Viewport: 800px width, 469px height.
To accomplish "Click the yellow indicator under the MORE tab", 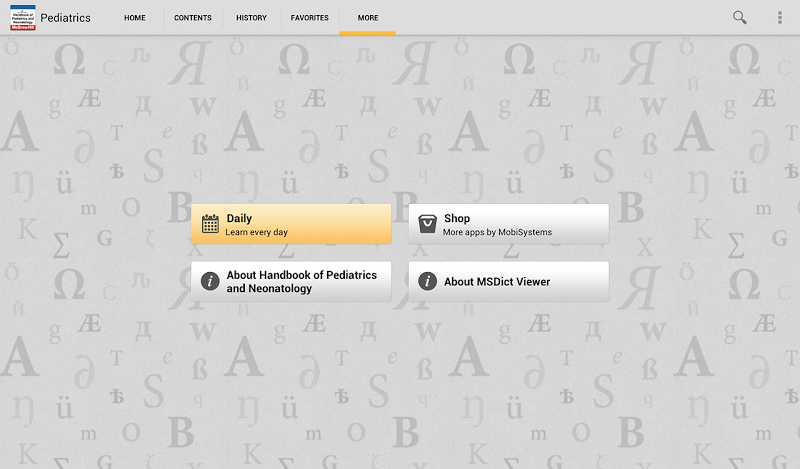I will point(368,33).
